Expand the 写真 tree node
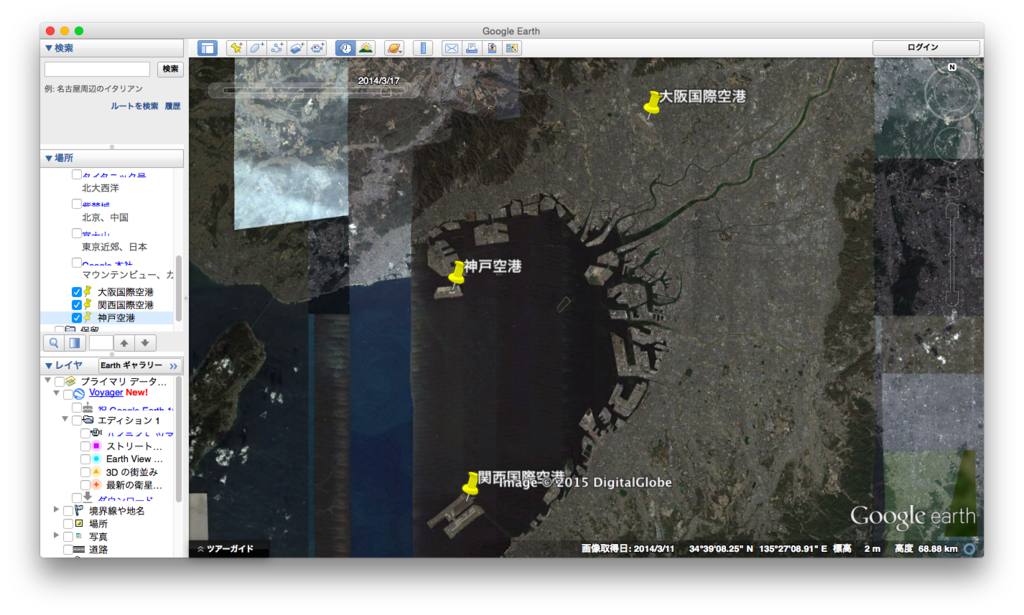Viewport: 1024px width, 615px height. (56, 535)
